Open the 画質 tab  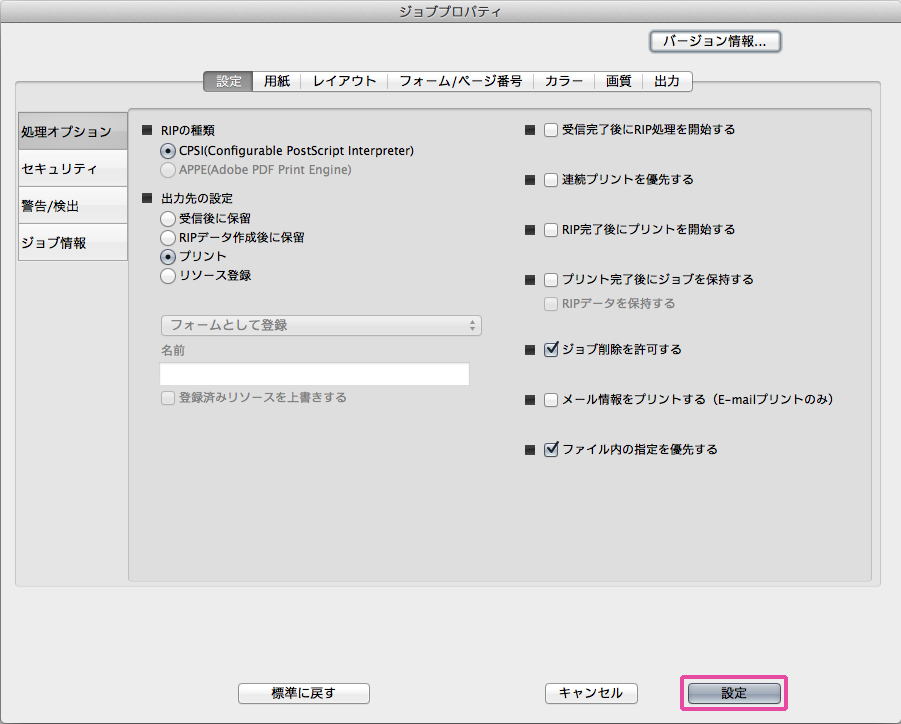618,81
